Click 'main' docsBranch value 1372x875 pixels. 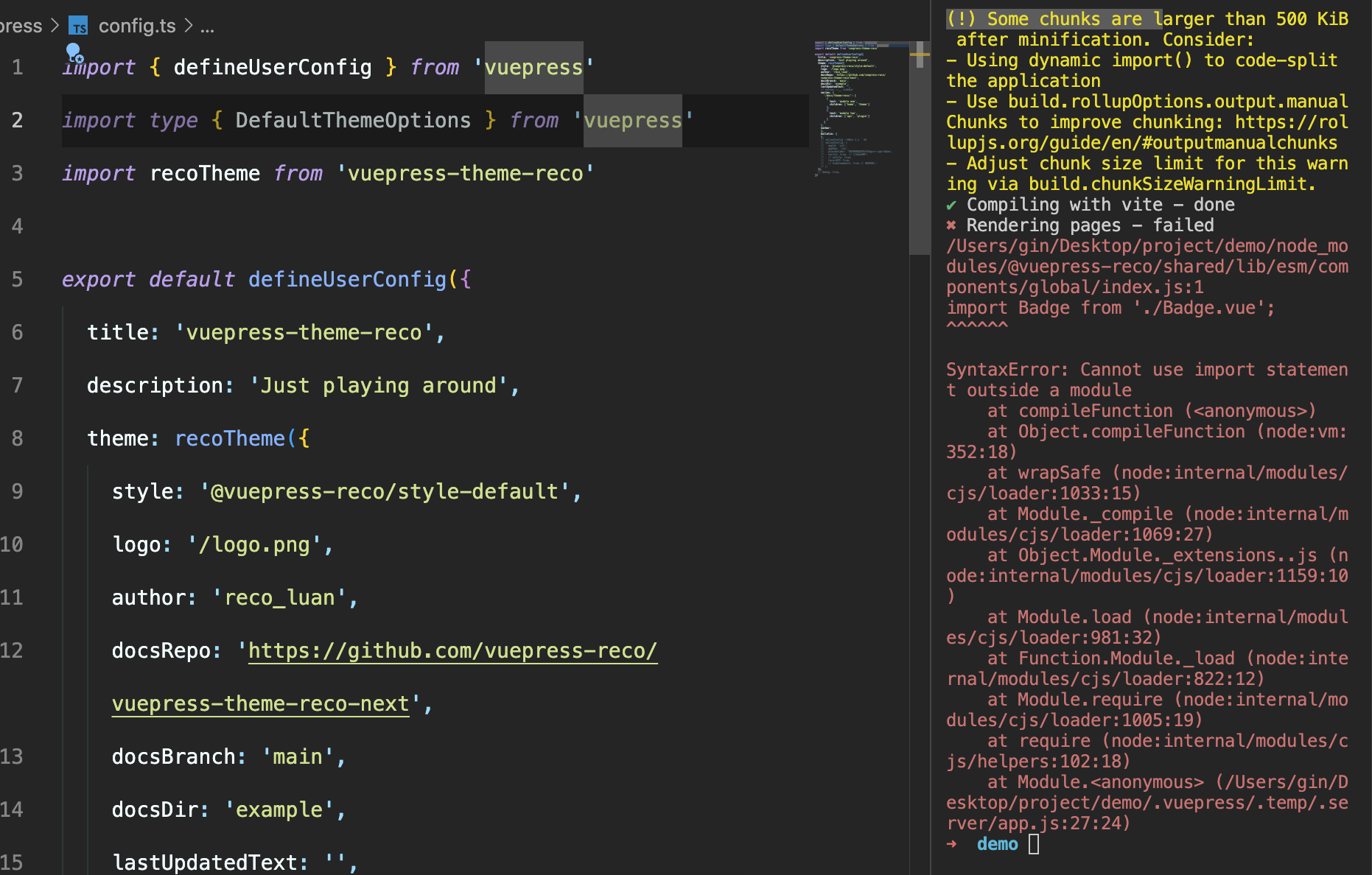298,757
